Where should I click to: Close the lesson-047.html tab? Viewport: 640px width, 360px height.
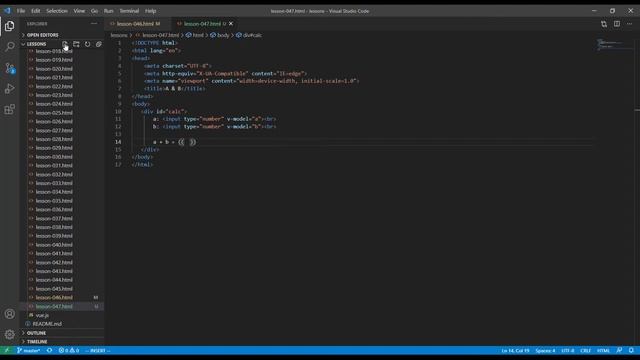point(231,24)
